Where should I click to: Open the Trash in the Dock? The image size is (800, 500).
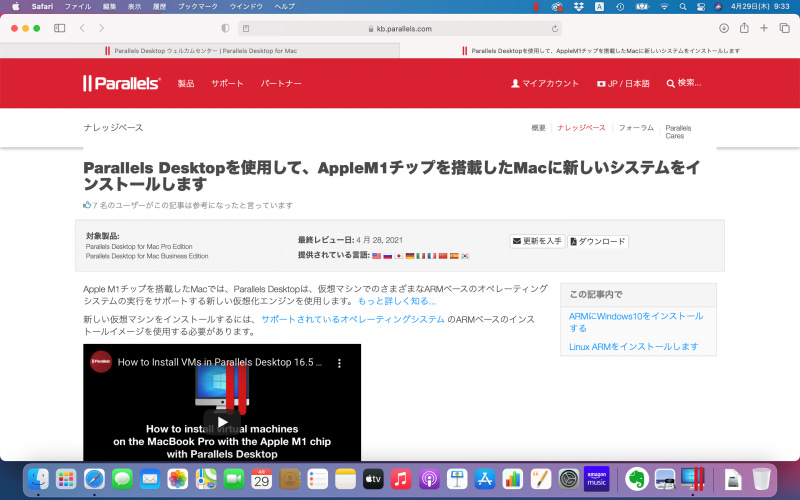coord(761,479)
